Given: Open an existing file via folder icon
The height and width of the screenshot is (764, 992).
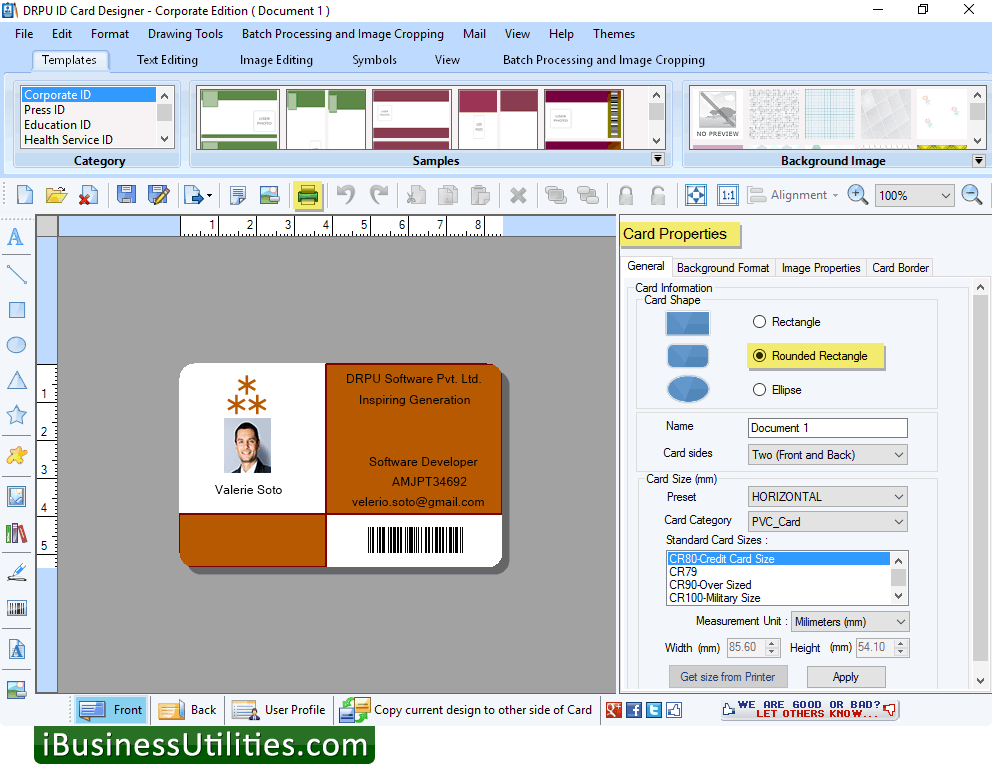Looking at the screenshot, I should 56,195.
